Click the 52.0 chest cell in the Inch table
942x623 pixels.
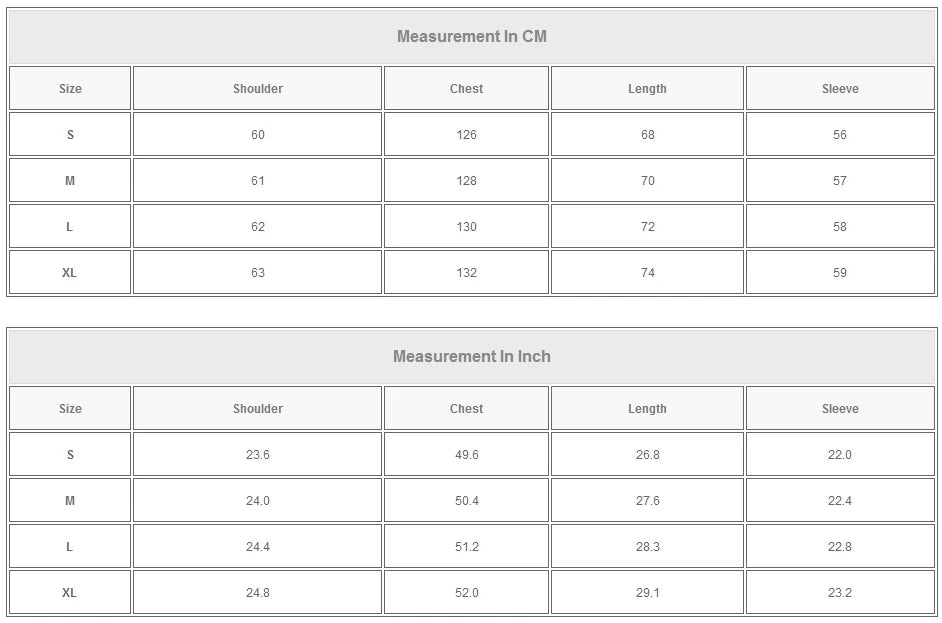coord(466,593)
